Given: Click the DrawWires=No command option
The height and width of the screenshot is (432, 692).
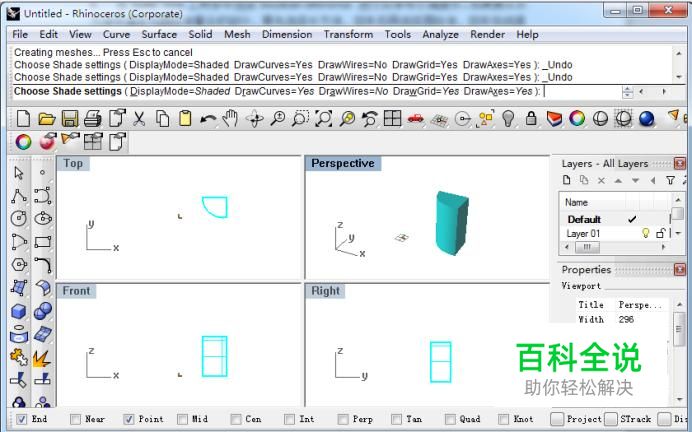Looking at the screenshot, I should click(354, 91).
